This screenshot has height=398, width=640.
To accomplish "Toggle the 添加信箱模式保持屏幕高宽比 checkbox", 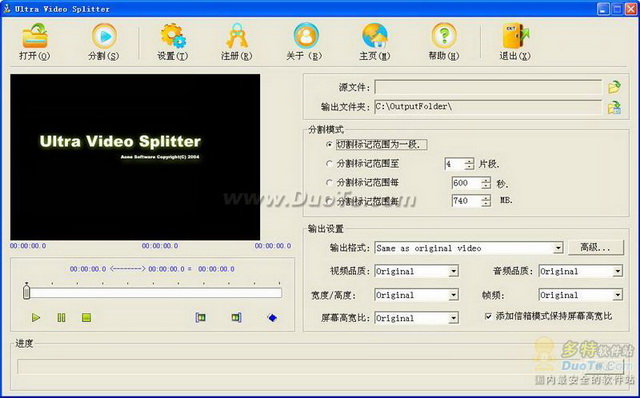I will (488, 316).
